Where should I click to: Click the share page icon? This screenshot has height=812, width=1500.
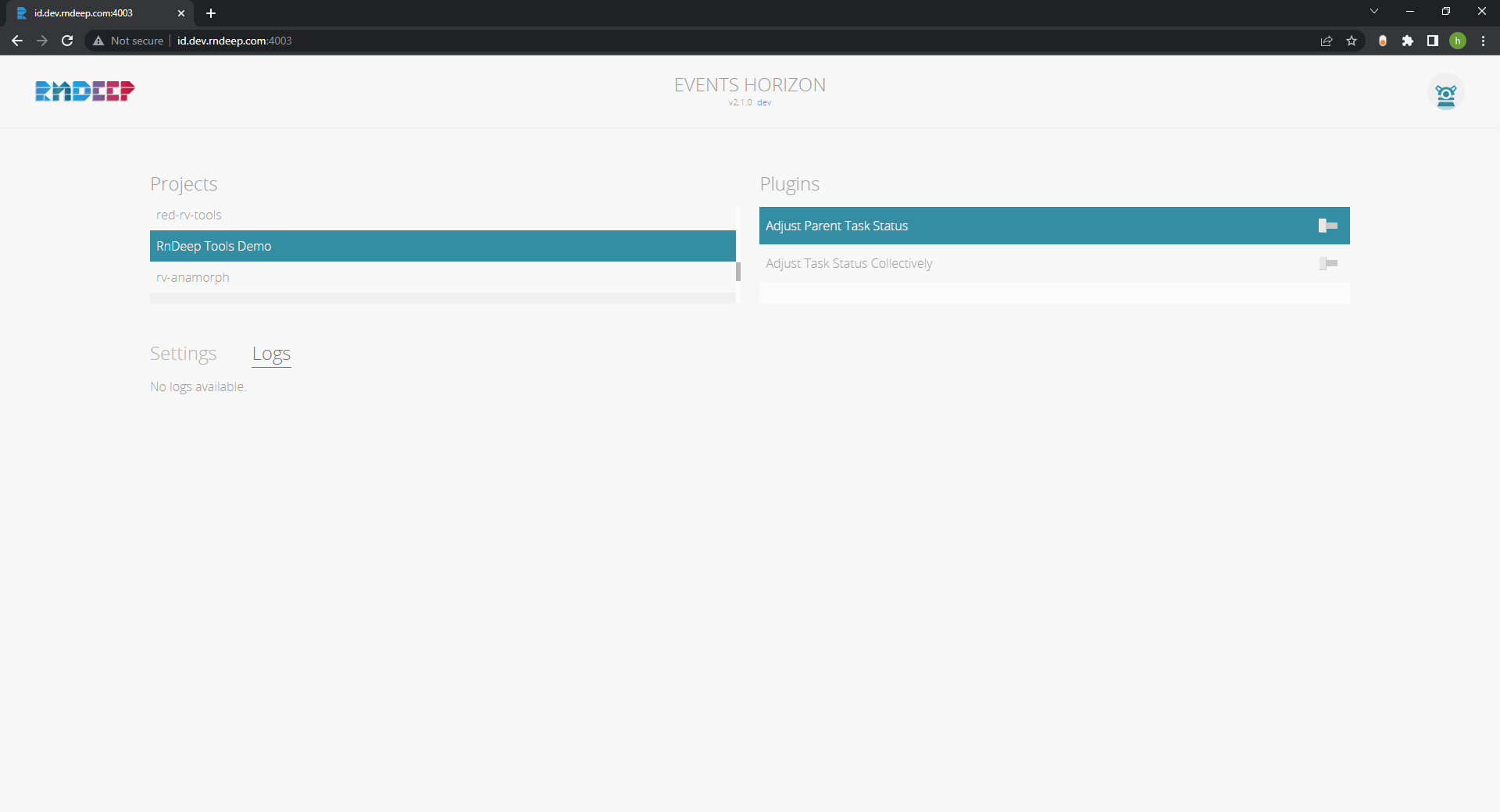1326,41
